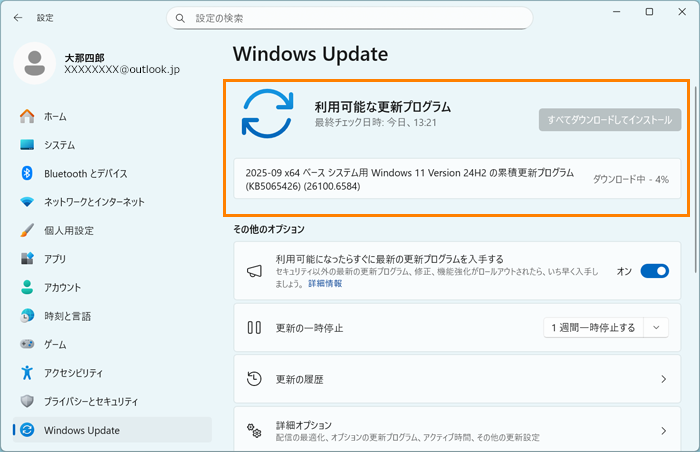Click 1 週間一時停止する button

pos(593,327)
